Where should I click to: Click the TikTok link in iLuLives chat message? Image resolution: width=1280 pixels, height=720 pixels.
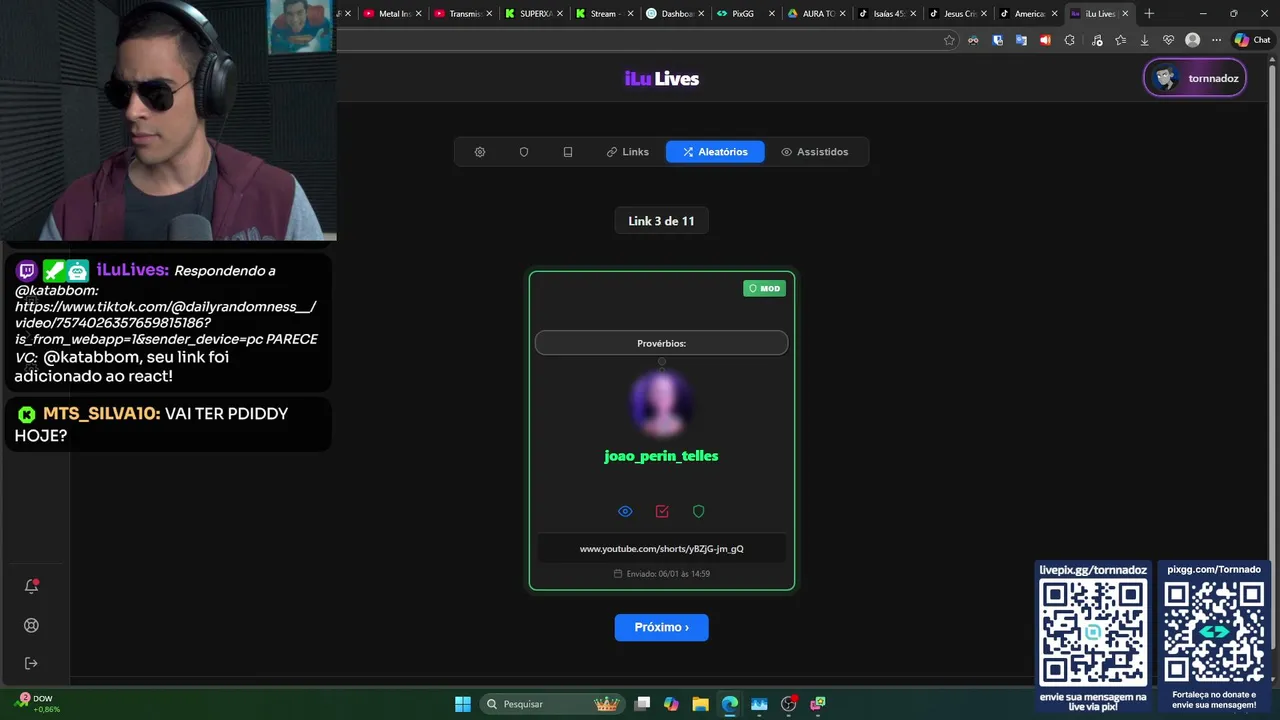tap(166, 323)
